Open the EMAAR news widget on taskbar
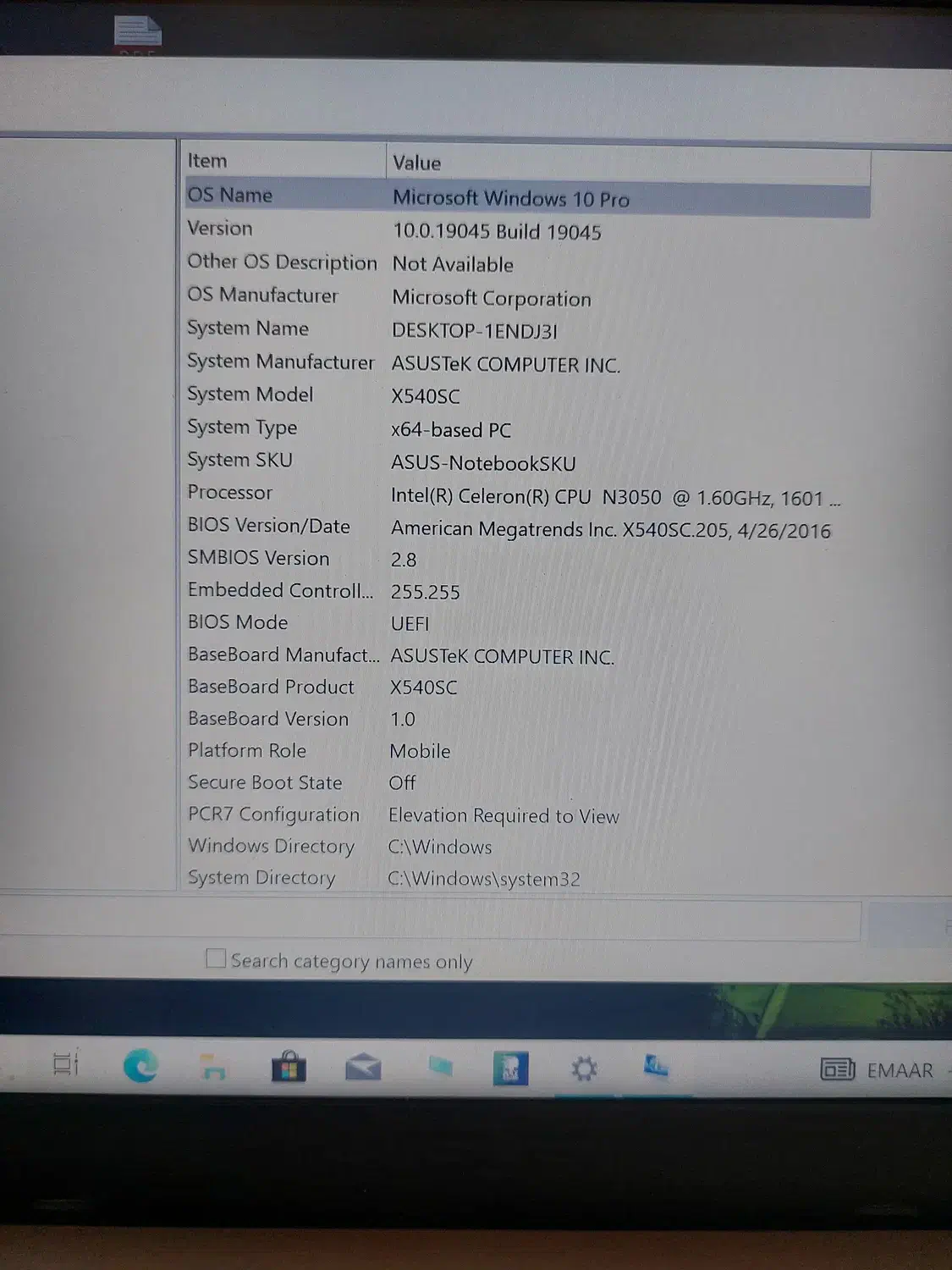Viewport: 952px width, 1270px height. 877,1070
